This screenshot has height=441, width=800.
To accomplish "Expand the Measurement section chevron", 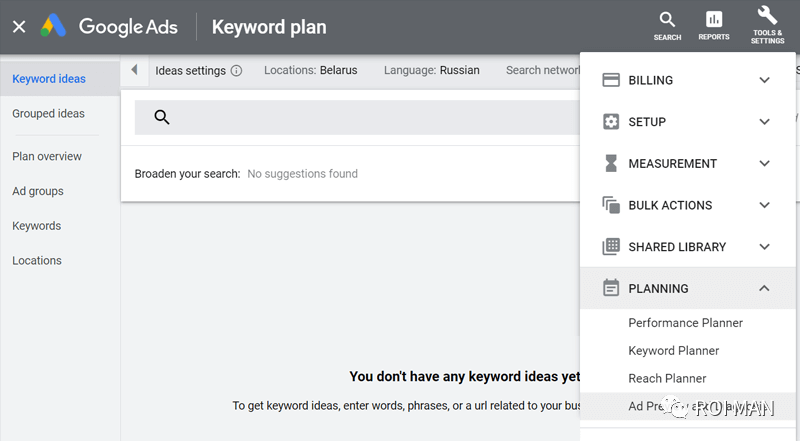I will 764,163.
